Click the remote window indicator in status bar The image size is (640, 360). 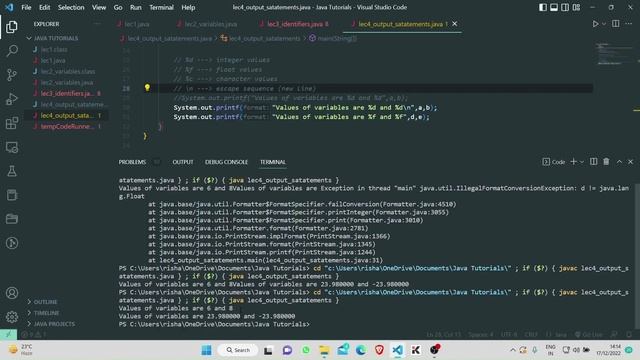8,334
